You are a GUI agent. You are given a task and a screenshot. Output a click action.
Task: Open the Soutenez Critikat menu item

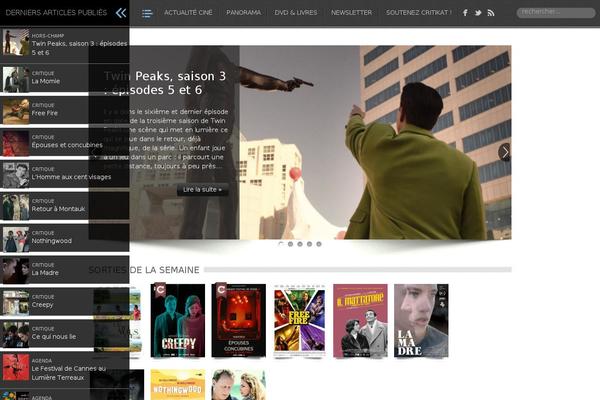[419, 13]
